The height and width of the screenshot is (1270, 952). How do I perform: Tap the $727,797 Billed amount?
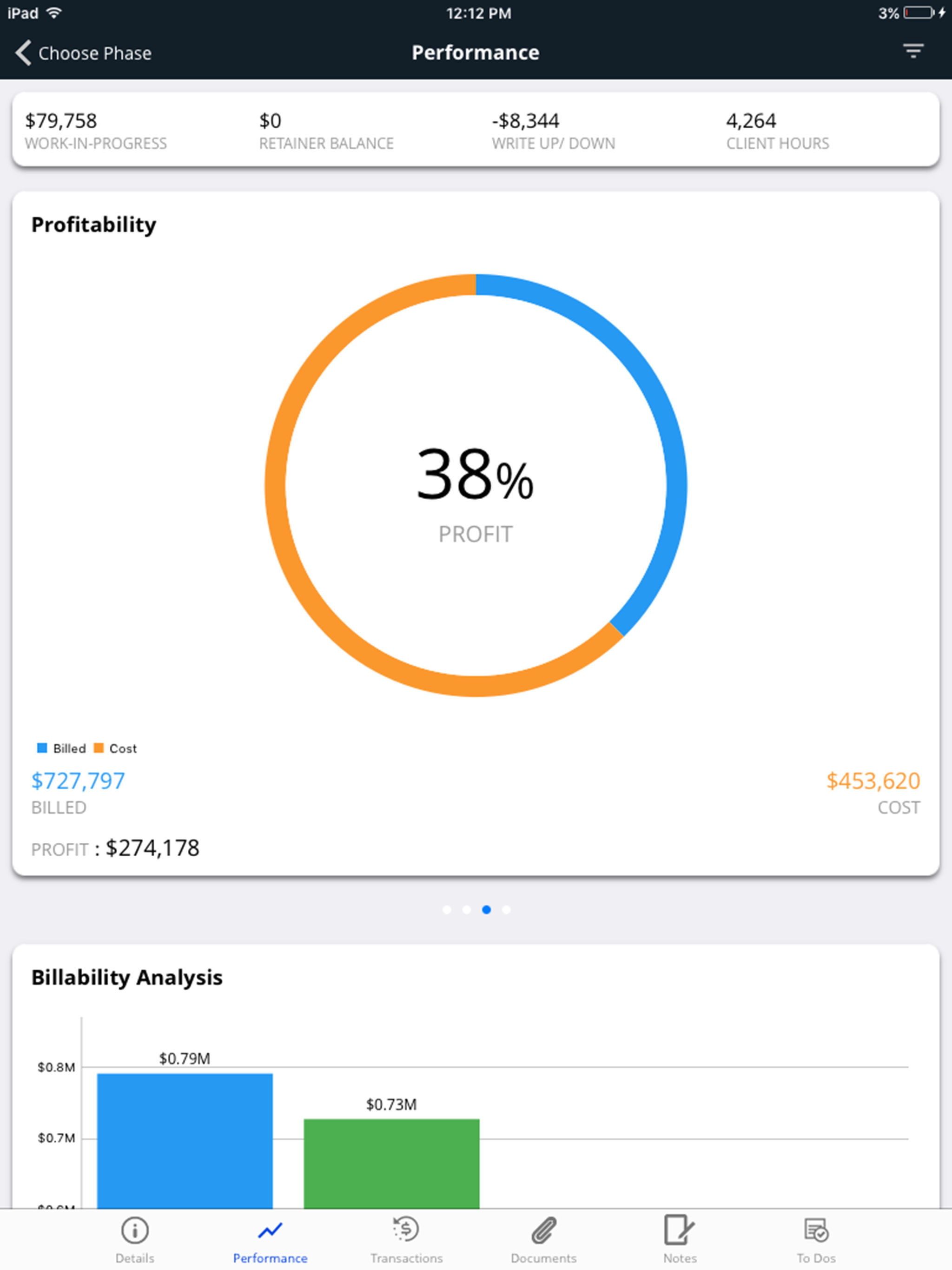coord(78,781)
